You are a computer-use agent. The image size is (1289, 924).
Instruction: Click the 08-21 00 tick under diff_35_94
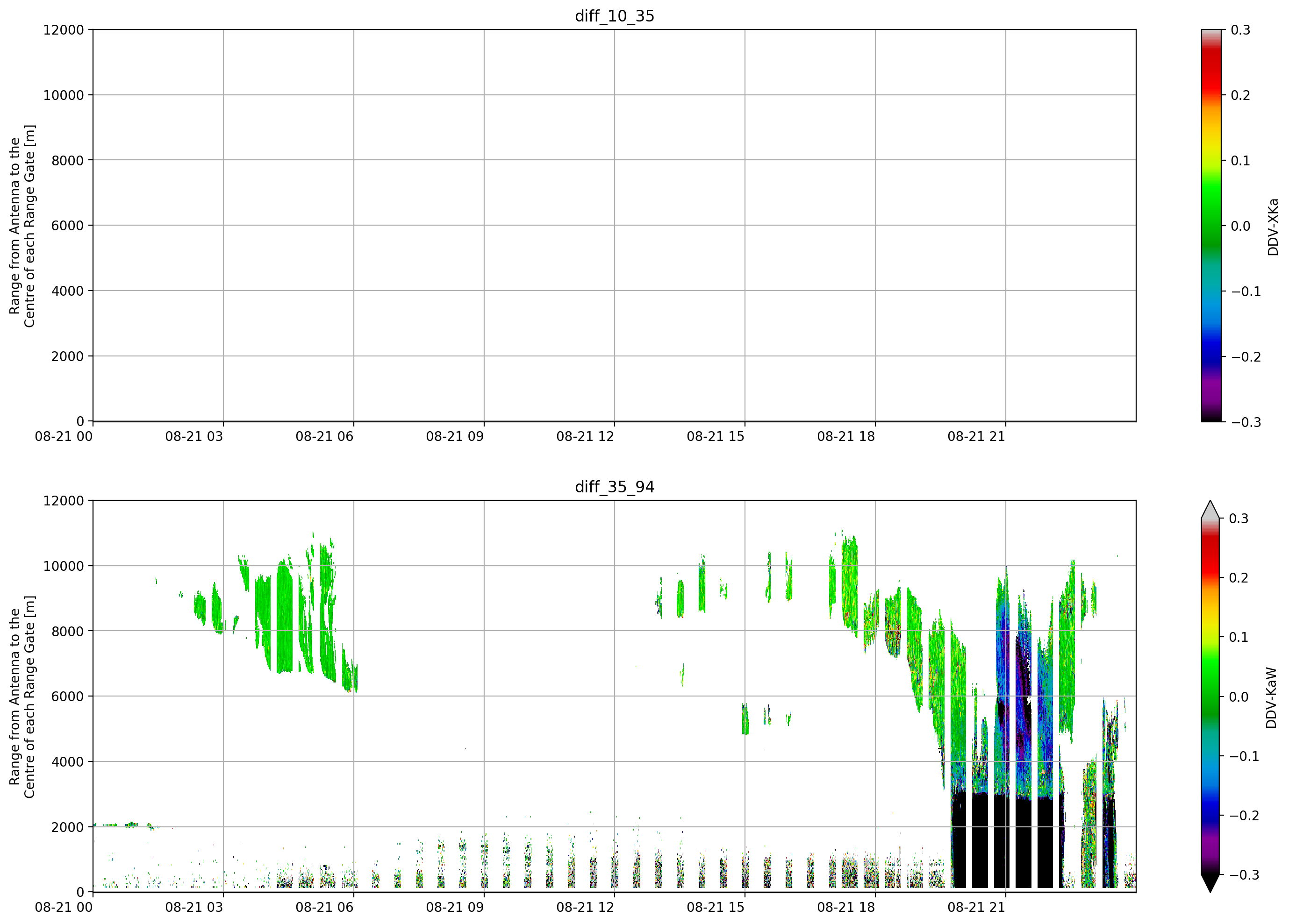coord(64,907)
